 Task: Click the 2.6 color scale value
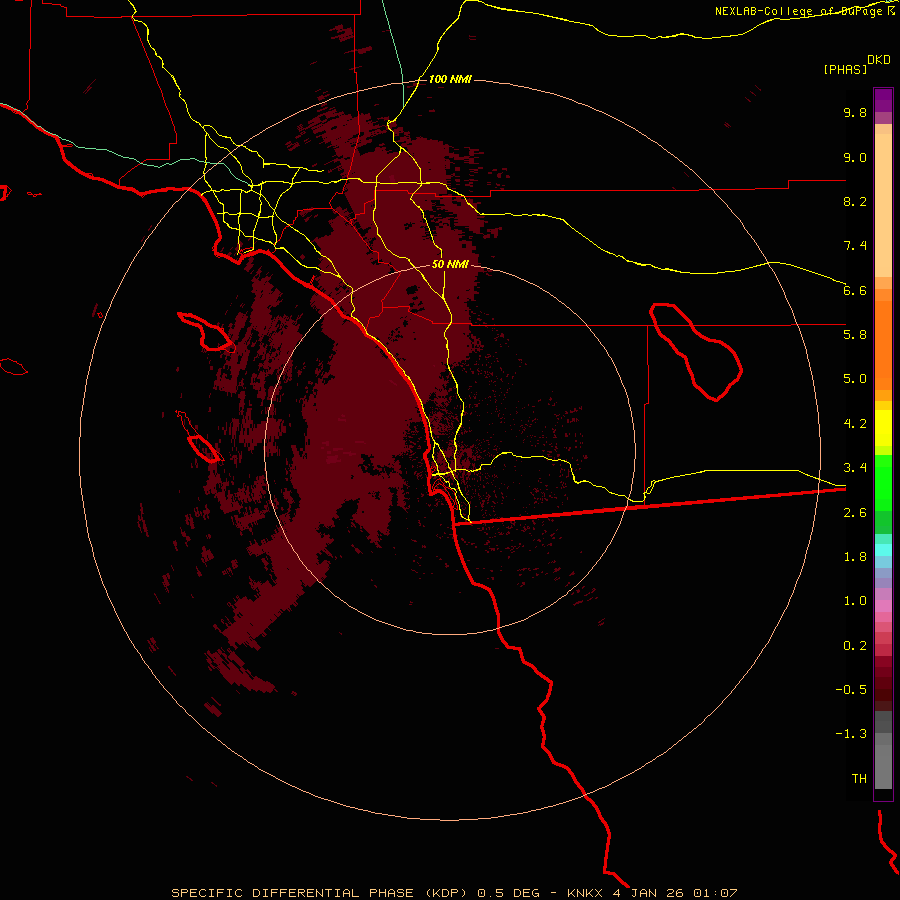tap(855, 513)
